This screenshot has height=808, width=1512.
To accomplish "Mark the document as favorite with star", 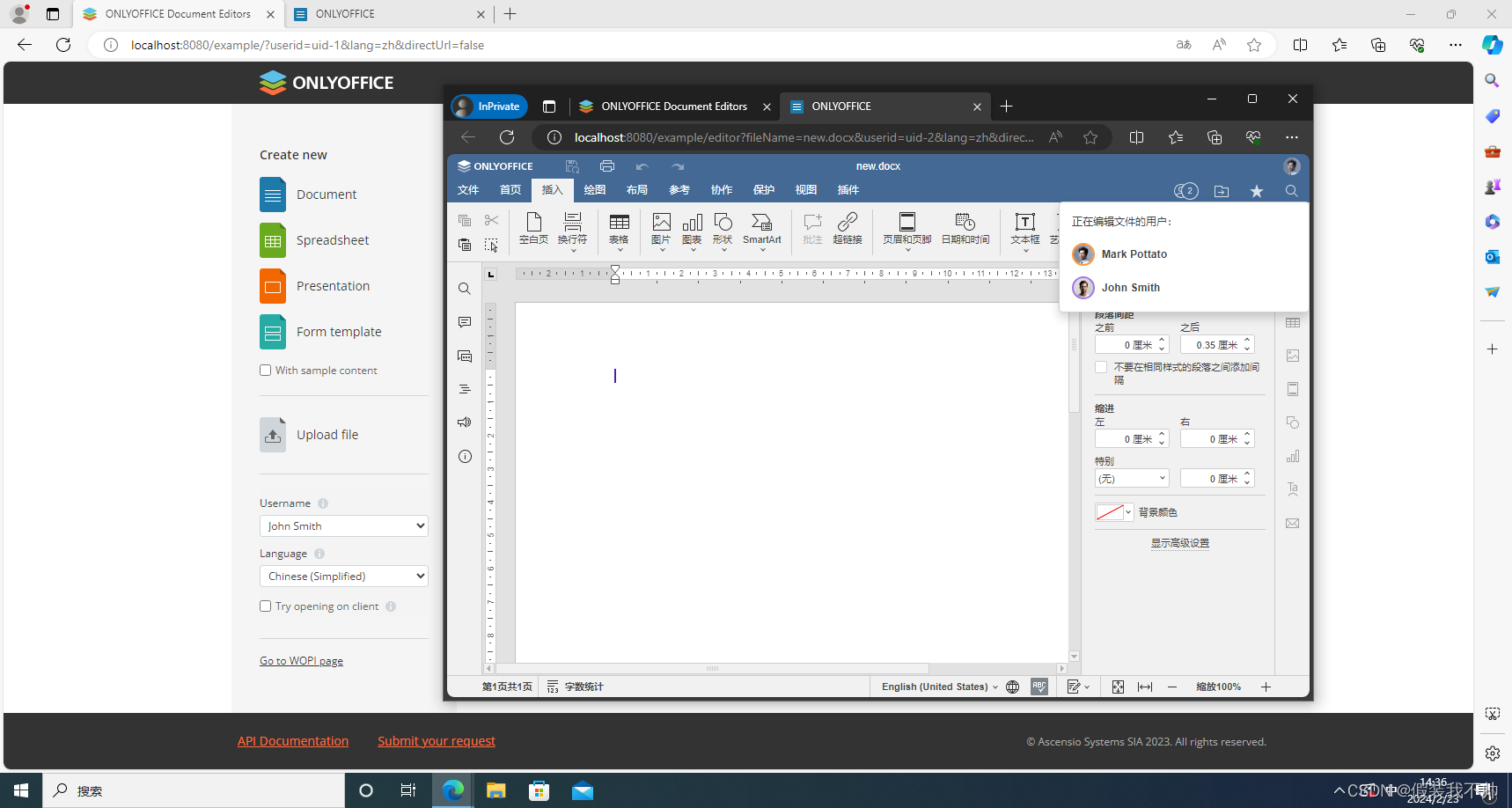I will pos(1257,191).
